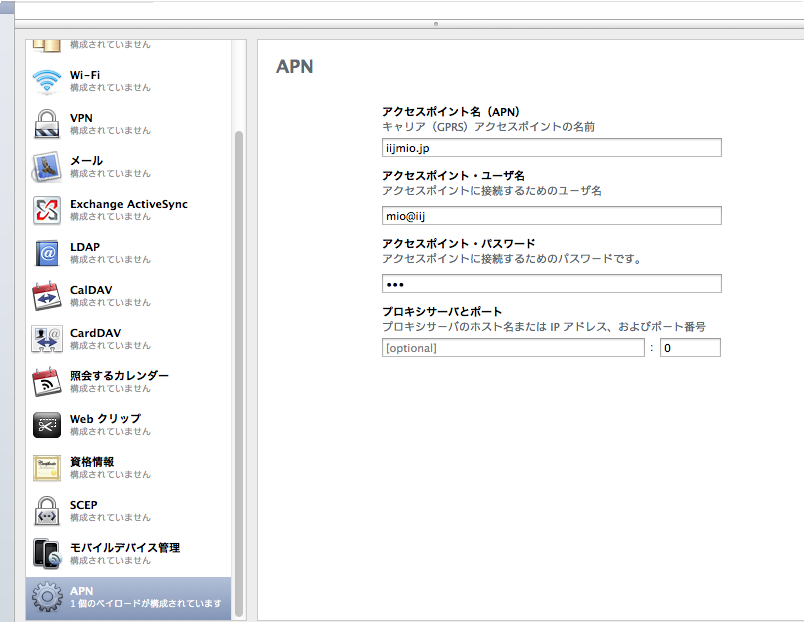Viewport: 804px width, 622px height.
Task: Open the Web クリップ scissors icon
Action: (47, 425)
